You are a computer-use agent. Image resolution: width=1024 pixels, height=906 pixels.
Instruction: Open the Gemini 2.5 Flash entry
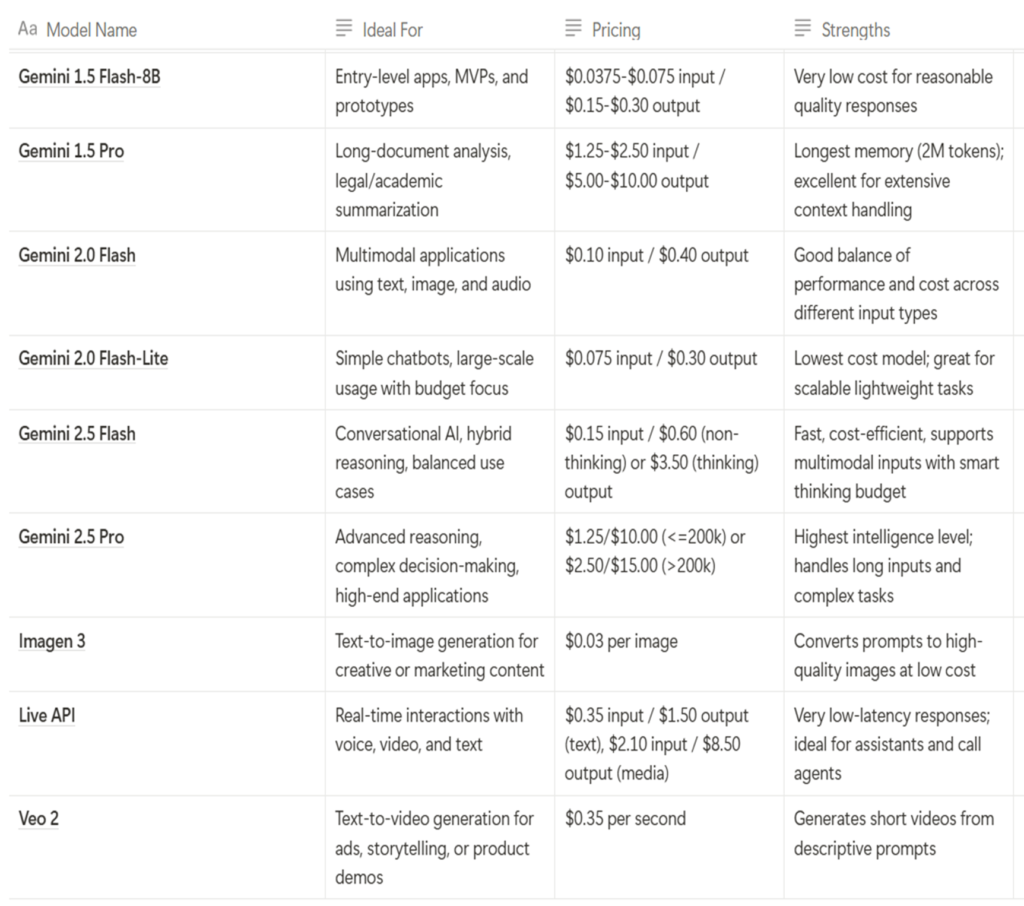tap(77, 434)
